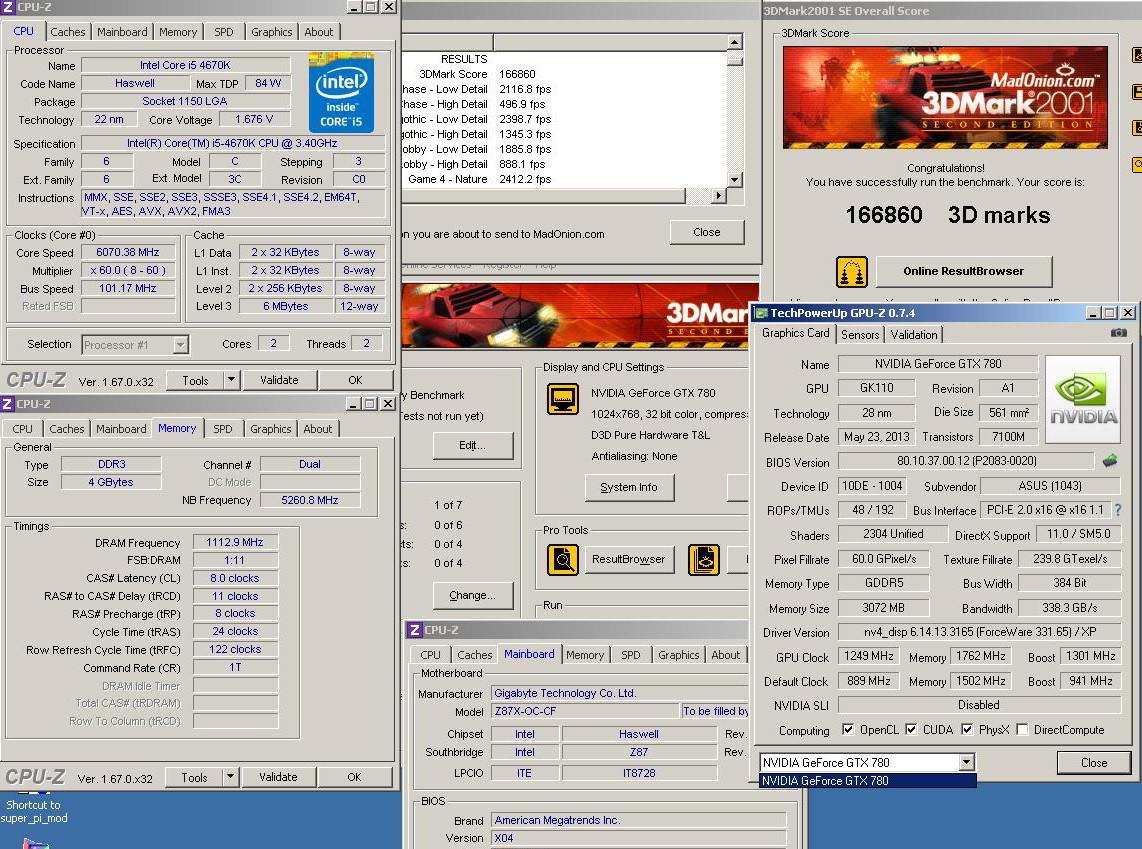Click Tools button in CPU-Z CPU window
Viewport: 1142px width, 849px height.
point(195,379)
